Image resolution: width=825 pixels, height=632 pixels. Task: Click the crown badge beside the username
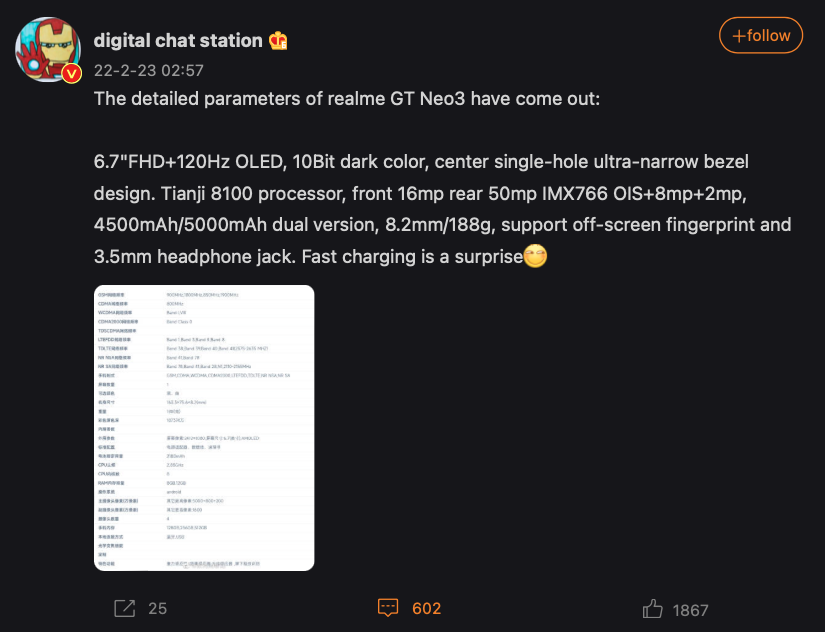click(x=278, y=41)
